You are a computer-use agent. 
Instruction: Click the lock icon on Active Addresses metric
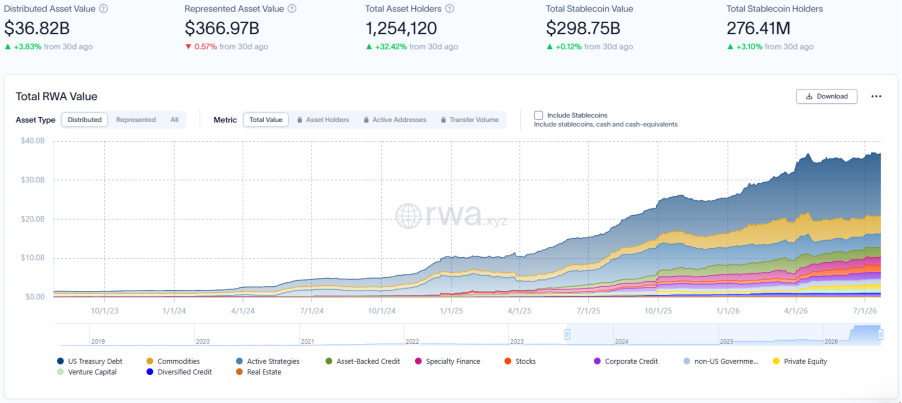pos(366,120)
